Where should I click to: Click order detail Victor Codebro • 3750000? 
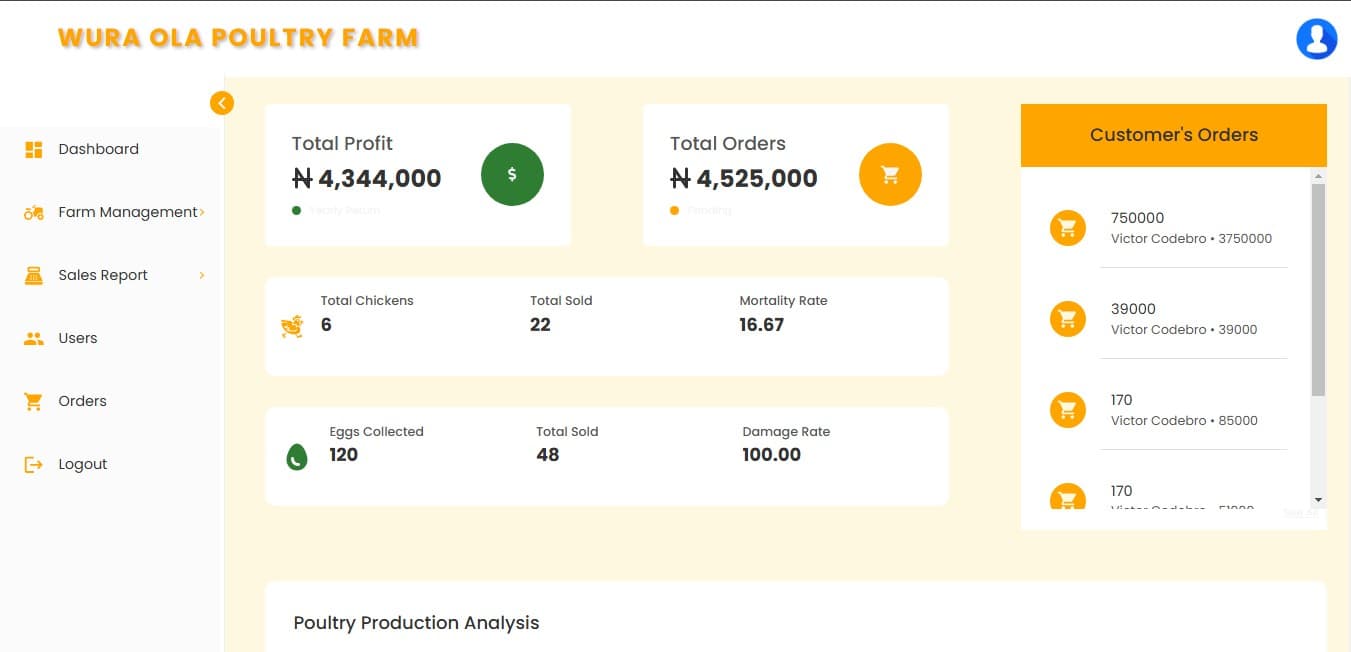[x=1192, y=239]
